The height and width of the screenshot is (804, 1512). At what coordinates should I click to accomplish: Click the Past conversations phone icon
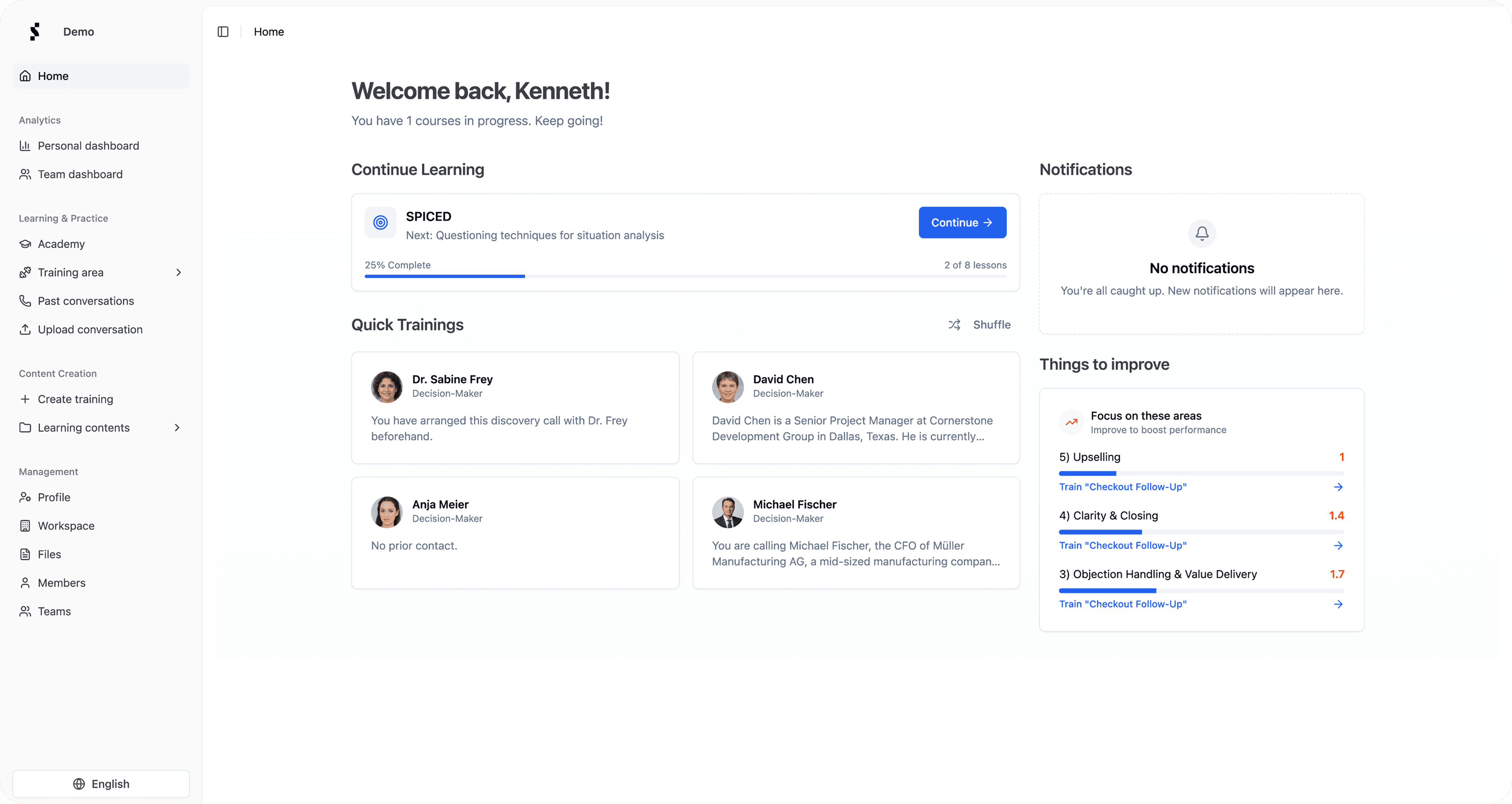click(x=25, y=301)
